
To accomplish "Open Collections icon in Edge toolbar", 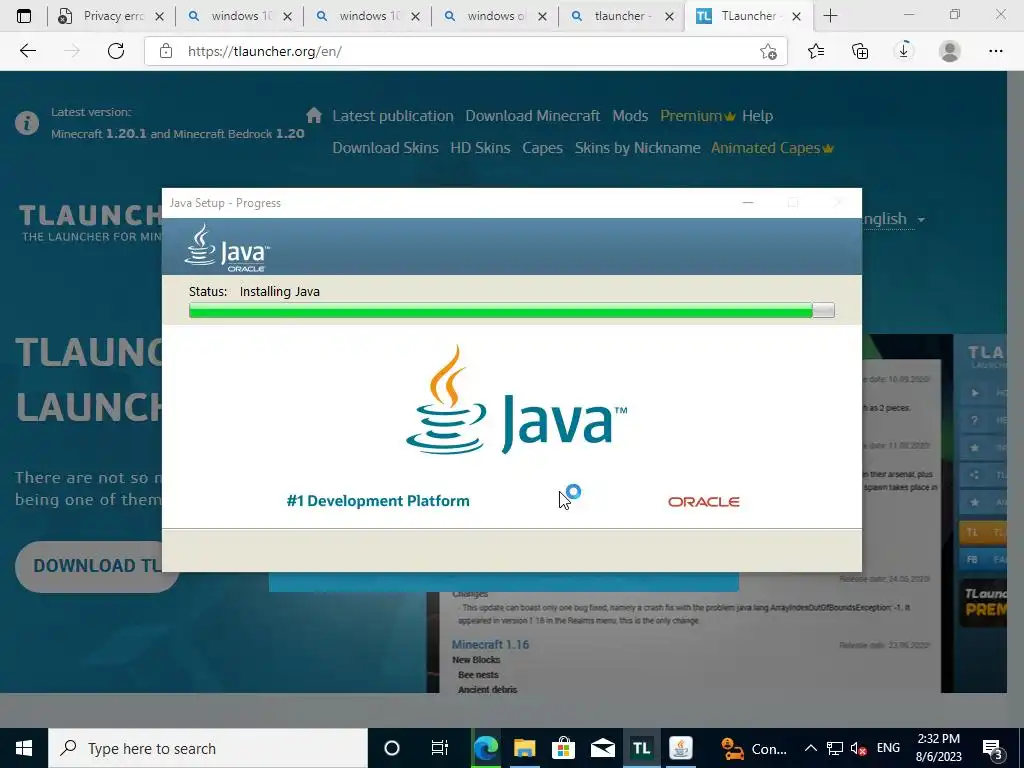I will coord(860,51).
